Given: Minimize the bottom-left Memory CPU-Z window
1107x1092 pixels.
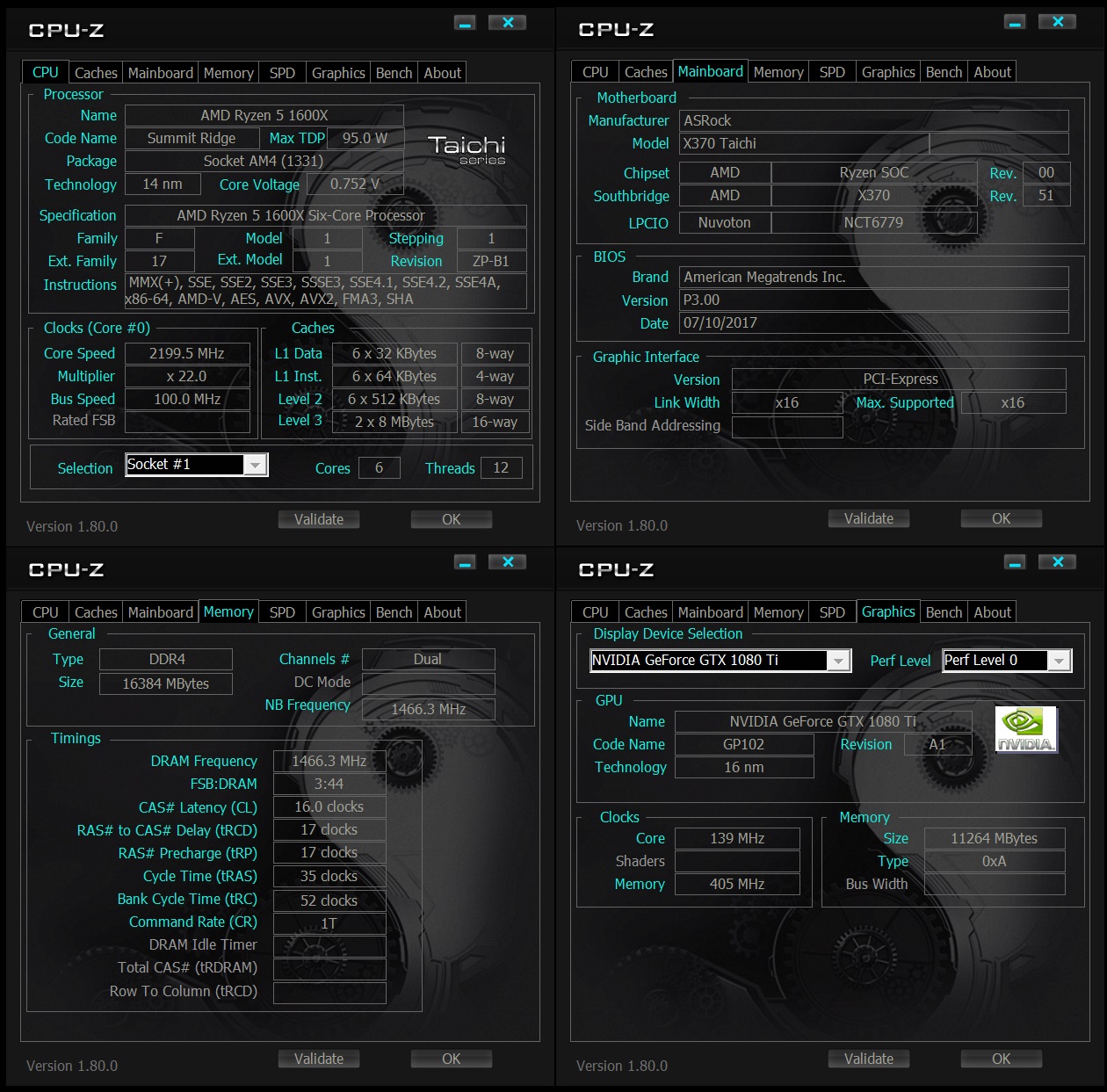Looking at the screenshot, I should pos(466,562).
